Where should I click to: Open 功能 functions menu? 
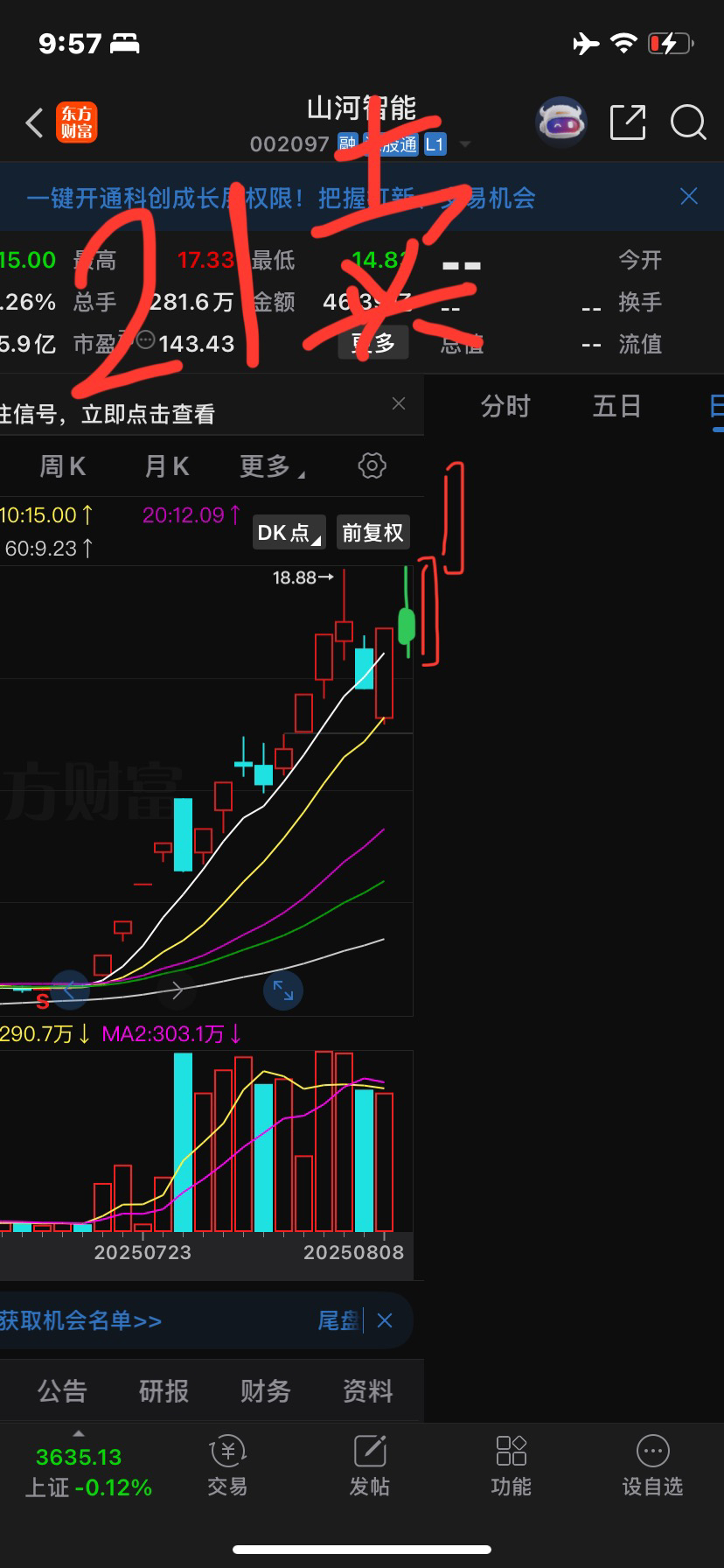(511, 1467)
